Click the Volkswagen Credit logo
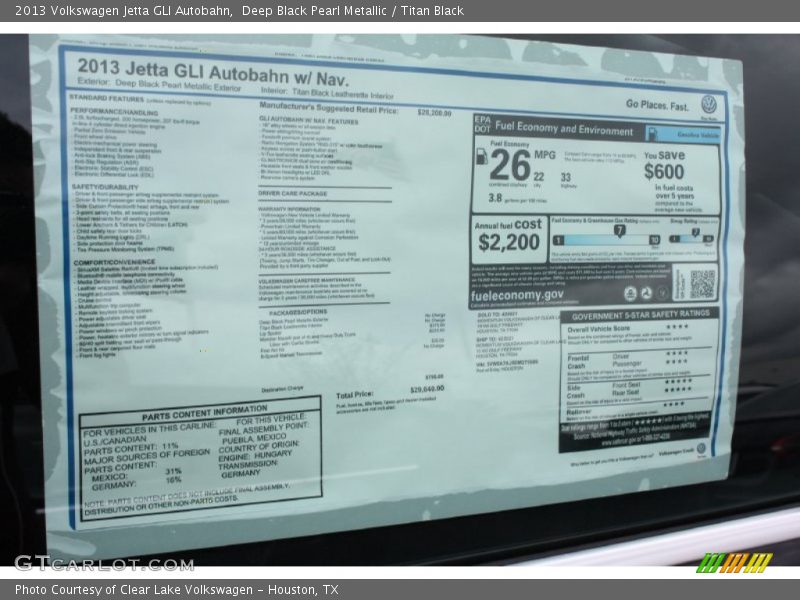The height and width of the screenshot is (600, 800). tap(702, 449)
